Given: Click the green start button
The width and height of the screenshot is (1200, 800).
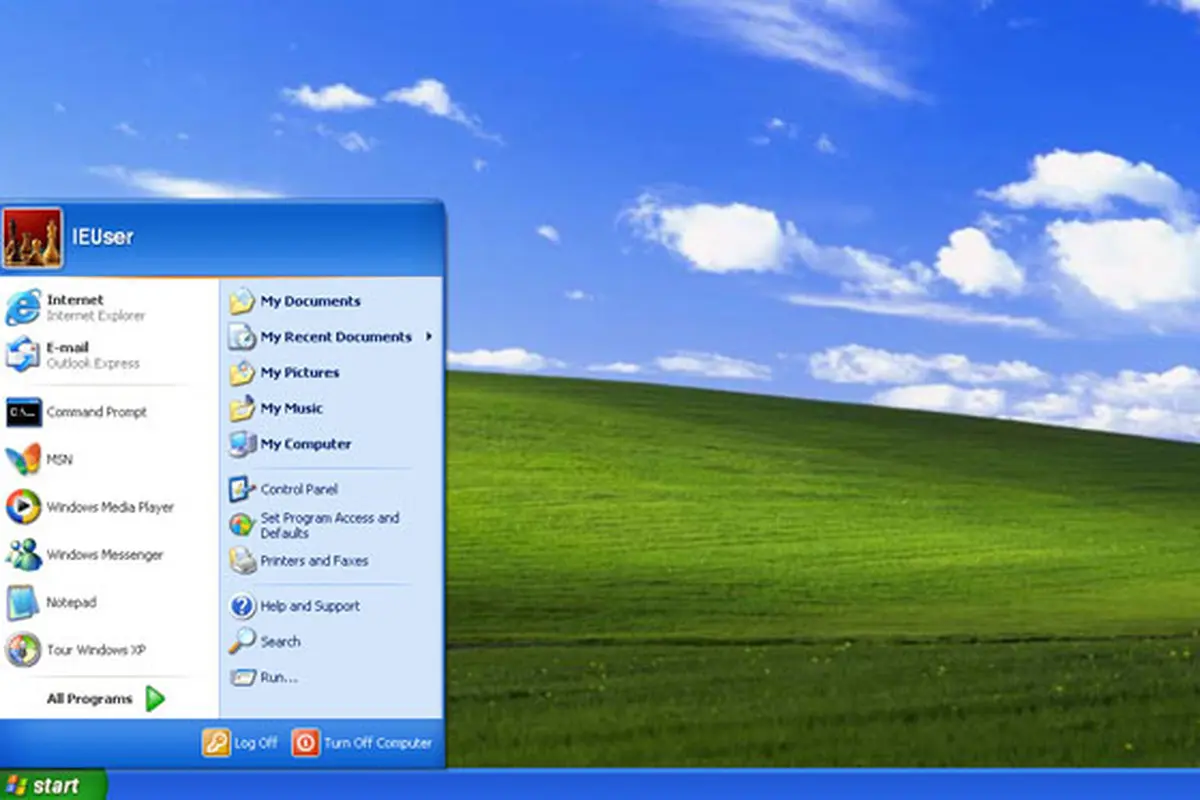Looking at the screenshot, I should pyautogui.click(x=52, y=784).
